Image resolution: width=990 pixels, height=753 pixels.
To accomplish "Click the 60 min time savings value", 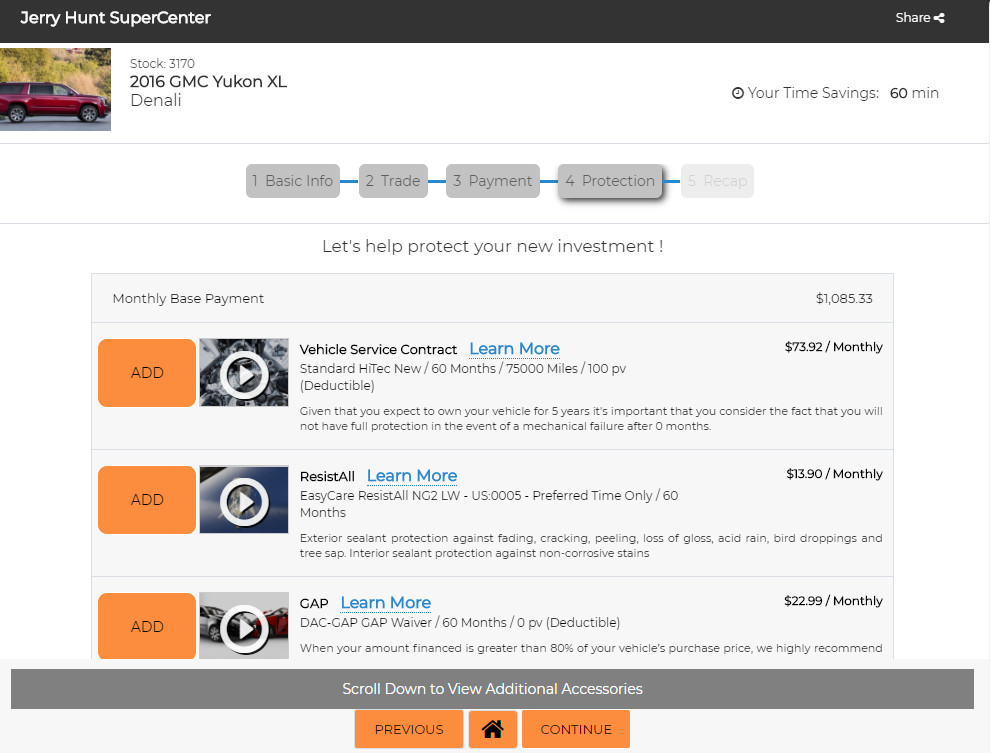I will (914, 93).
